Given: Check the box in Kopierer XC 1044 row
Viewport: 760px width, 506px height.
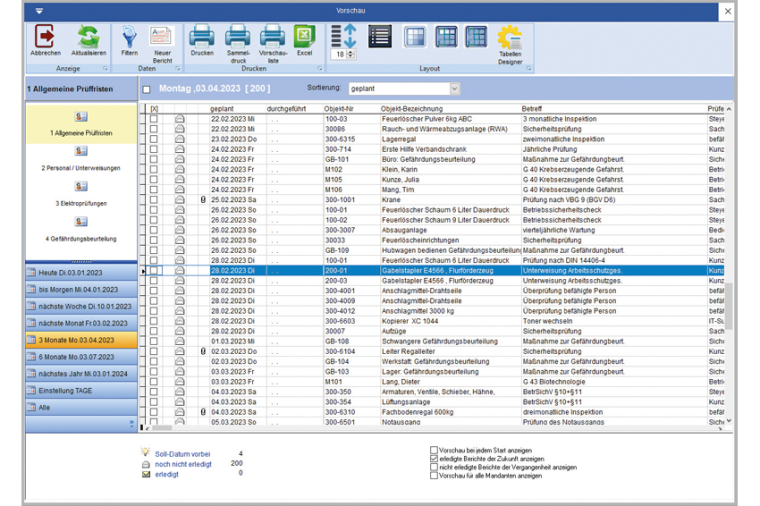Looking at the screenshot, I should [x=154, y=321].
